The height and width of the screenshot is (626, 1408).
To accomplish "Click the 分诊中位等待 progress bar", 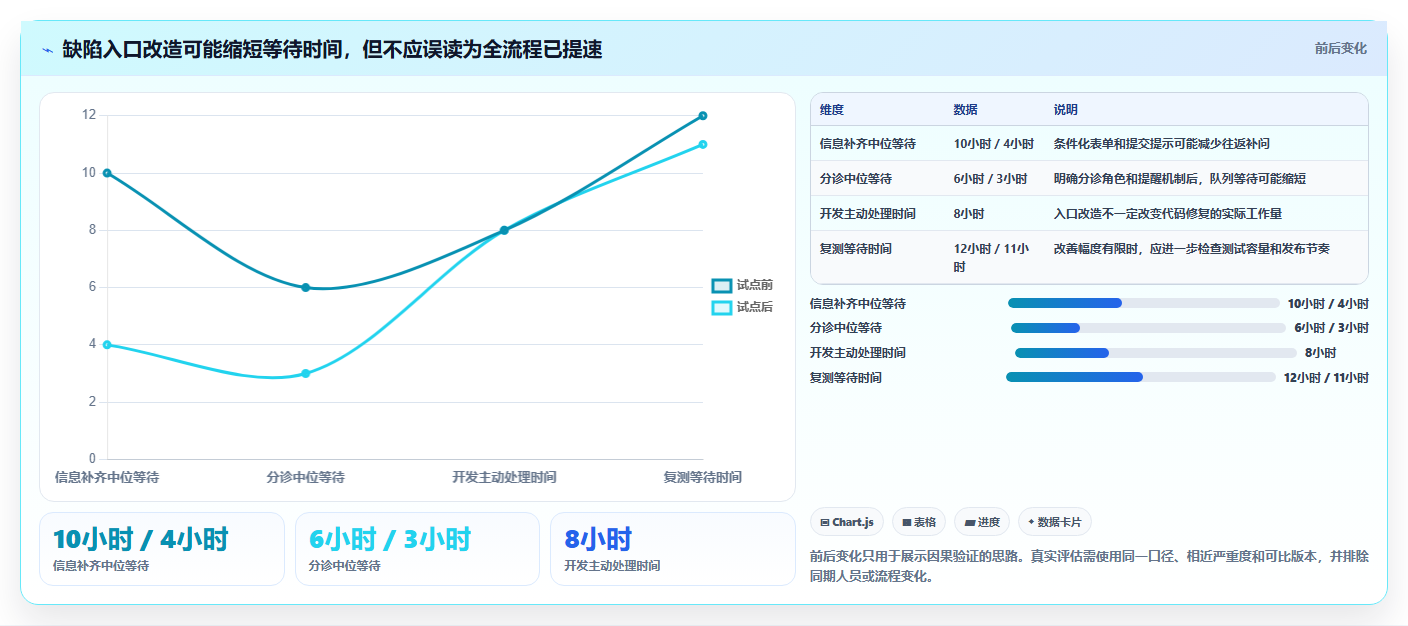I will [x=1148, y=328].
